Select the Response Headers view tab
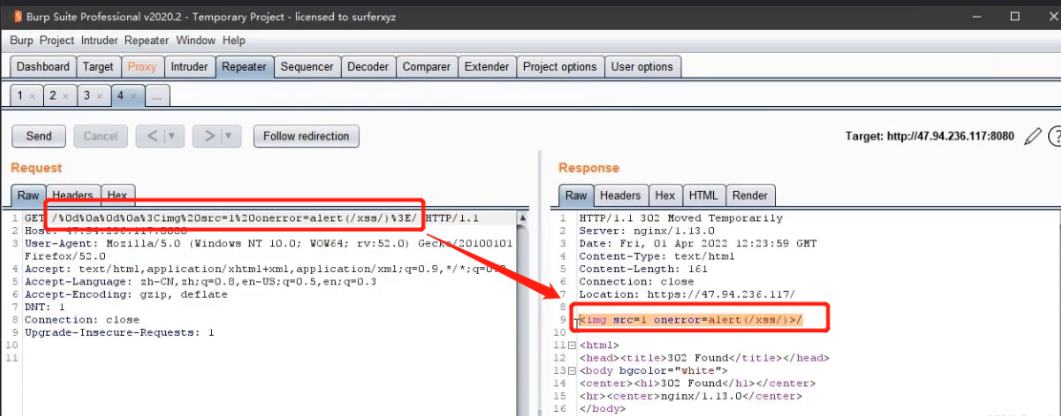This screenshot has height=416, width=1061. (x=620, y=195)
